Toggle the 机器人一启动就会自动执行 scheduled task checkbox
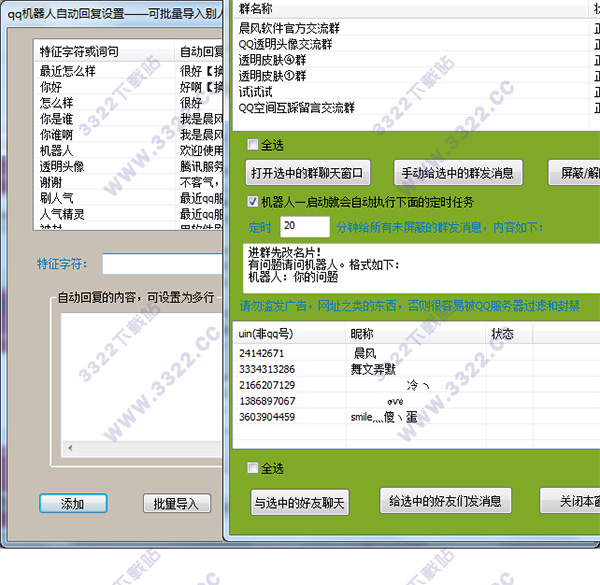Screen dimensions: 600x585 point(252,202)
